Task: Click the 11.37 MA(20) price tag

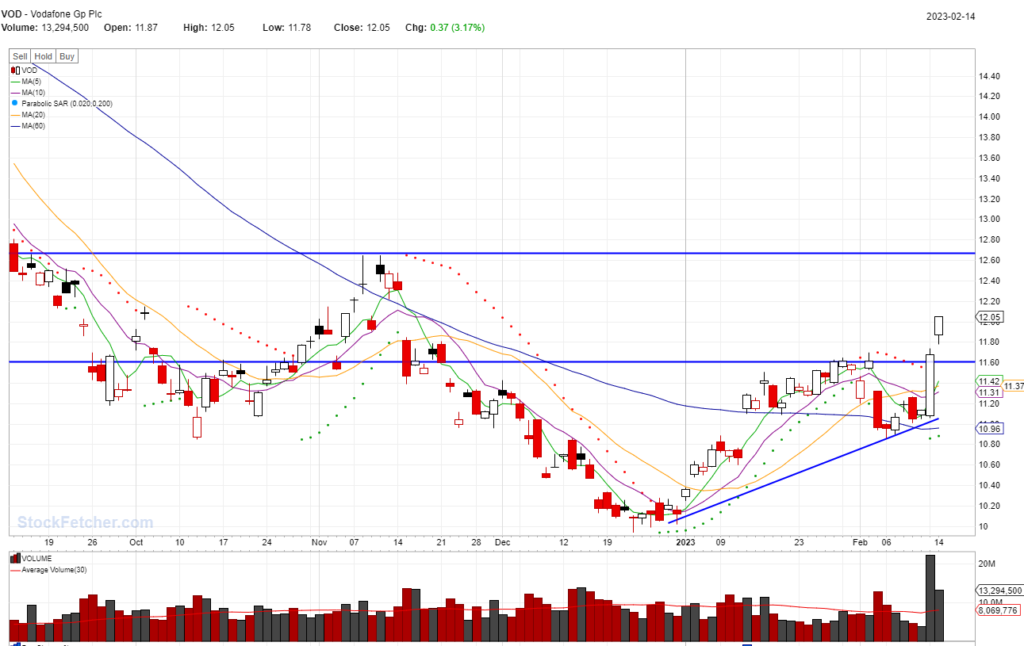Action: [x=1014, y=386]
